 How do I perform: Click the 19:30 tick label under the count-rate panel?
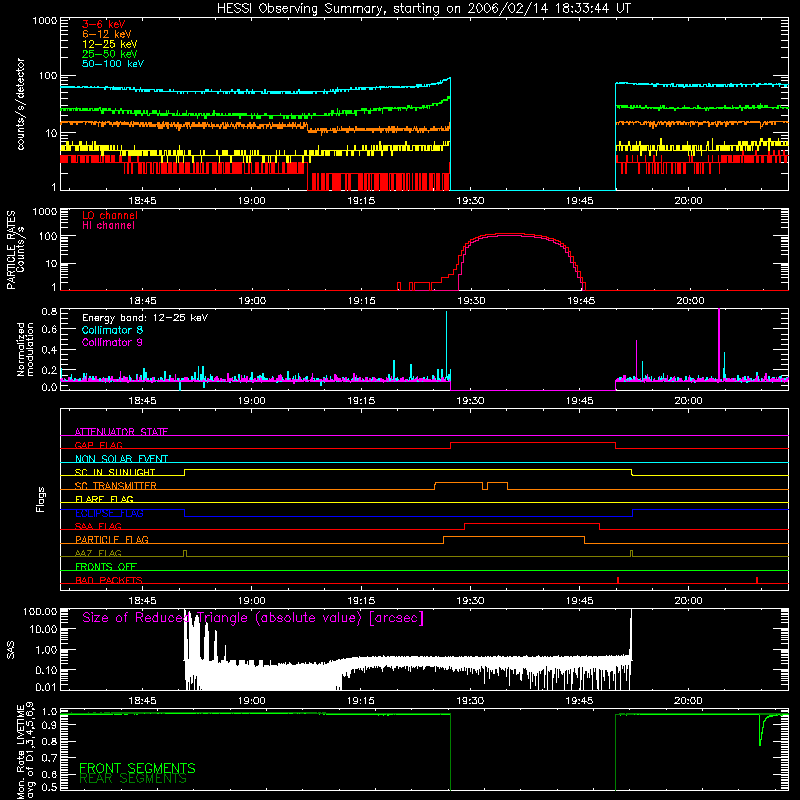[x=470, y=201]
